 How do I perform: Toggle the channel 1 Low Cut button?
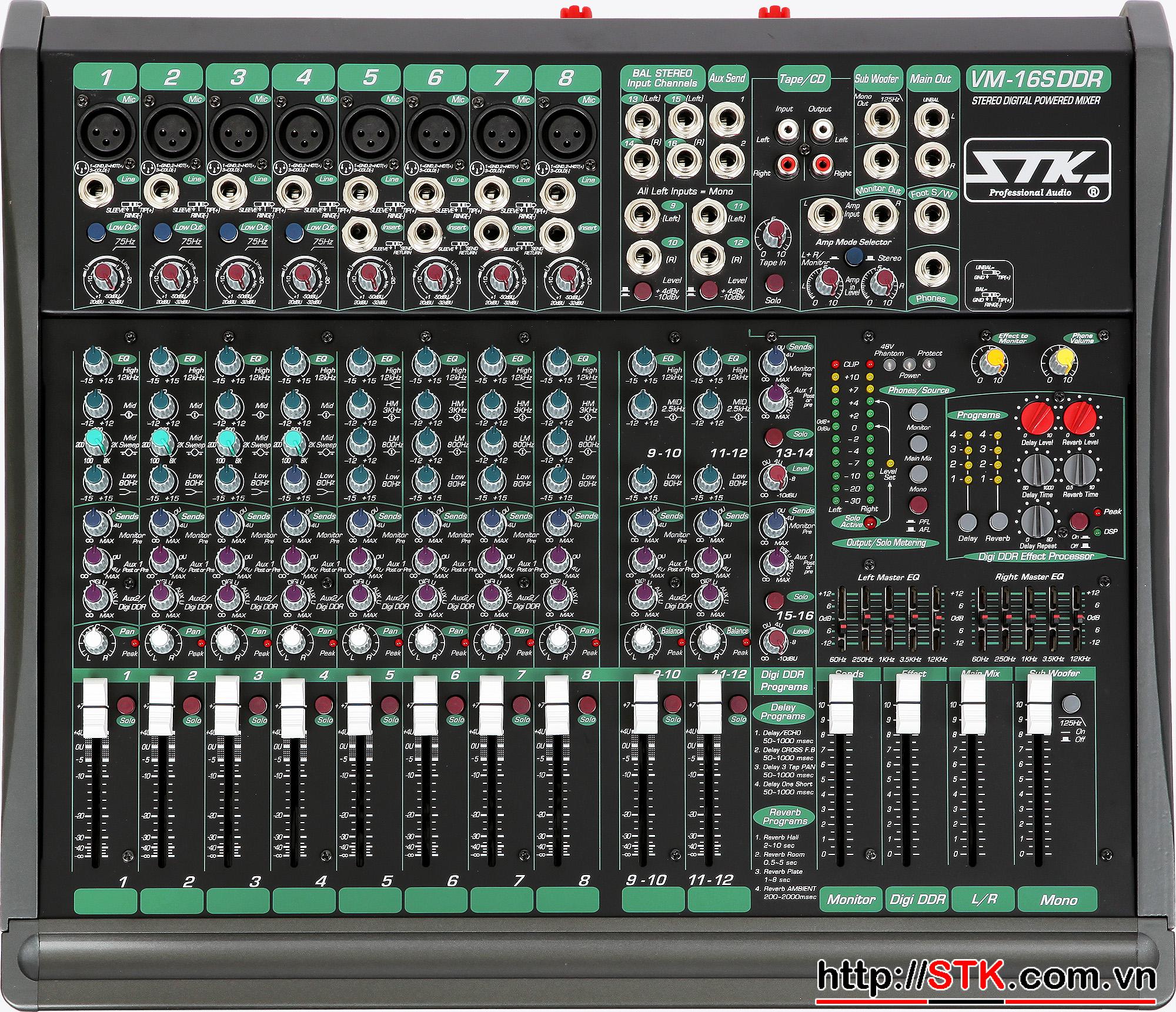click(97, 231)
